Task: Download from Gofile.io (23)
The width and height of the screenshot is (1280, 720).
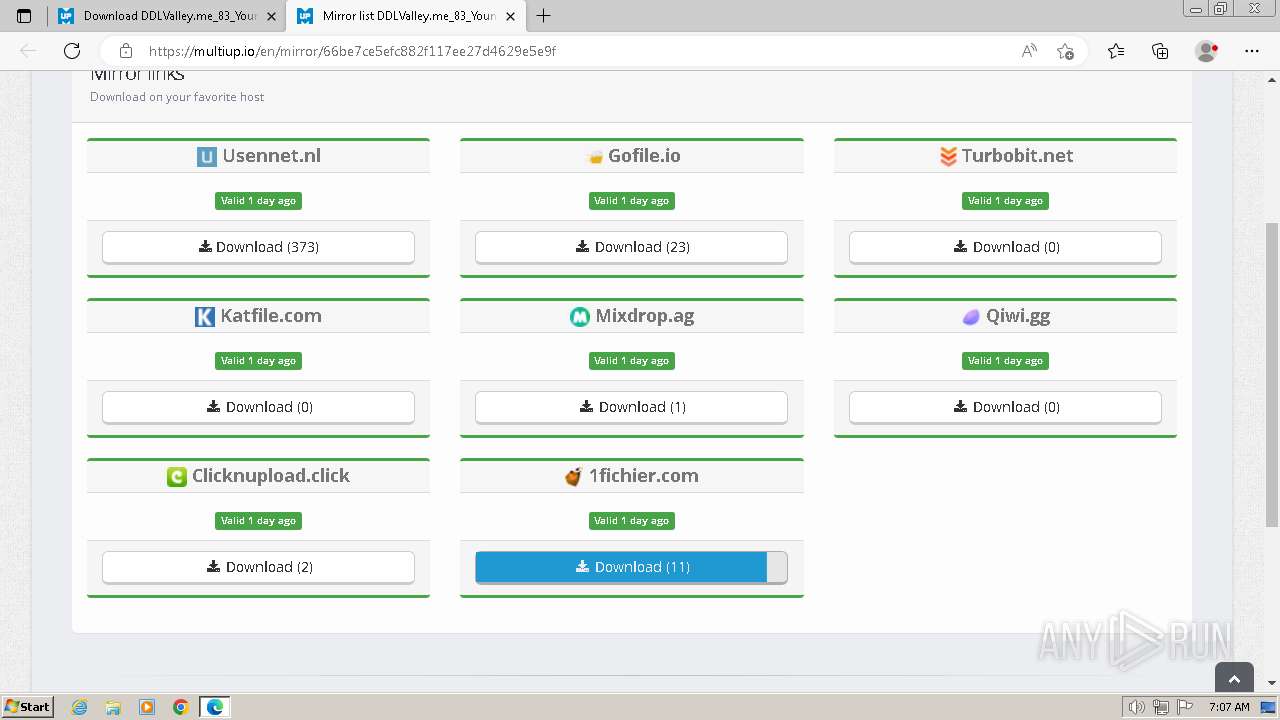Action: tap(631, 247)
